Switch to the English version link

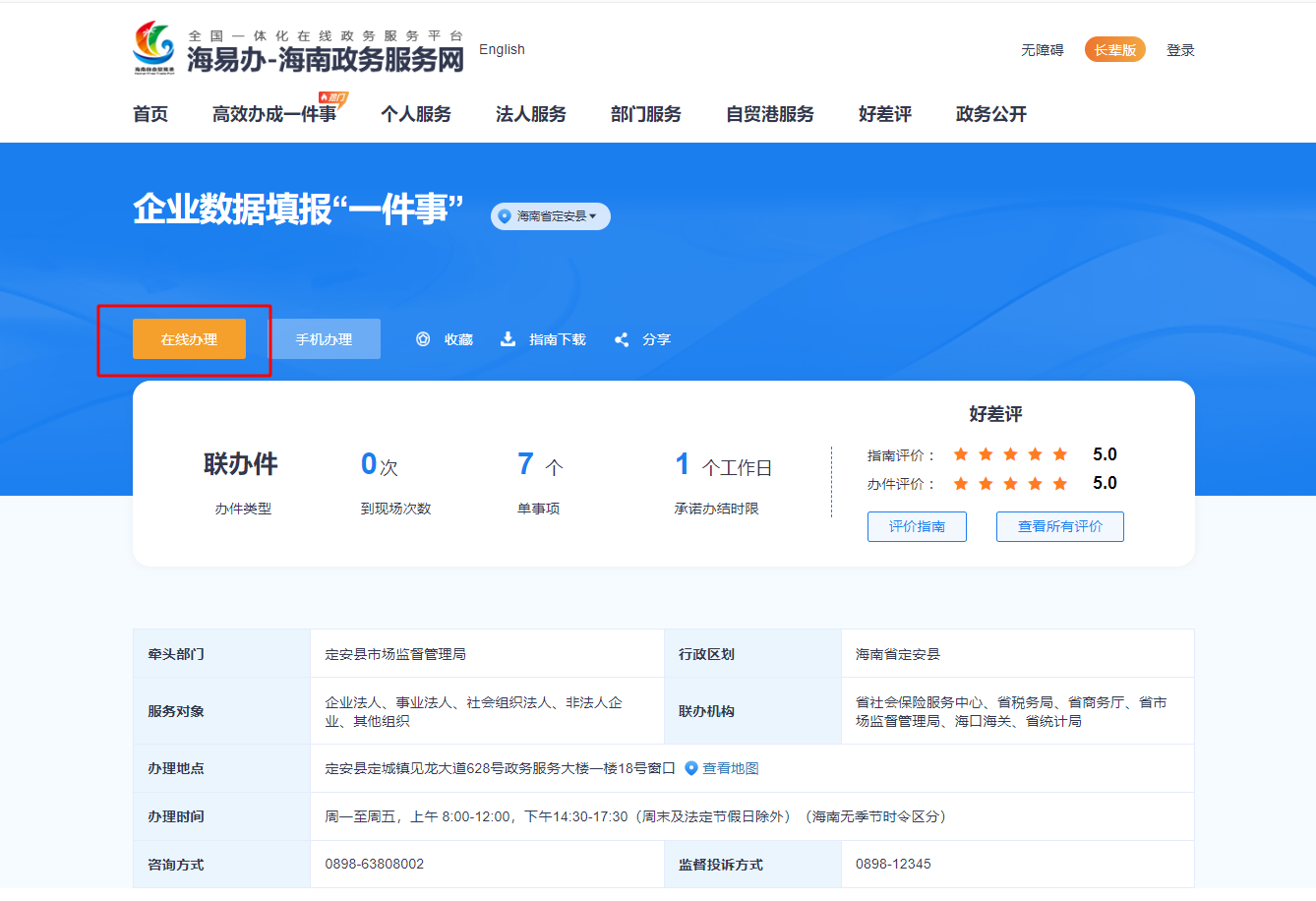[502, 49]
